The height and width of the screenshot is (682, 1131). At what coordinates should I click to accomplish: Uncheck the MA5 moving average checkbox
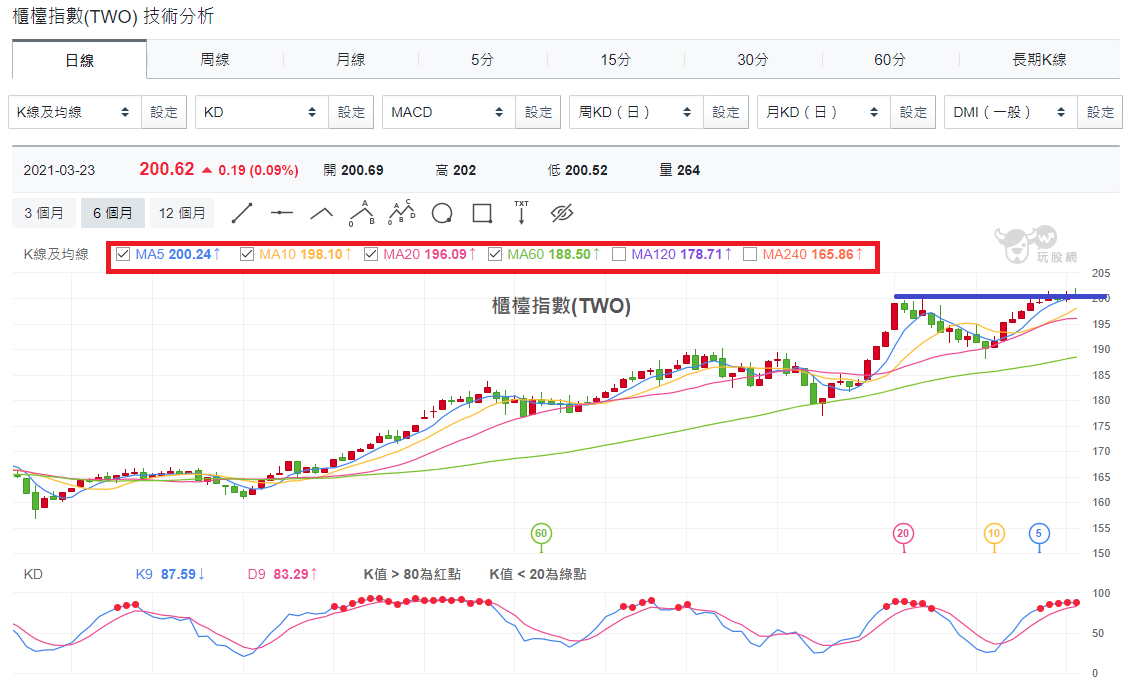(123, 254)
